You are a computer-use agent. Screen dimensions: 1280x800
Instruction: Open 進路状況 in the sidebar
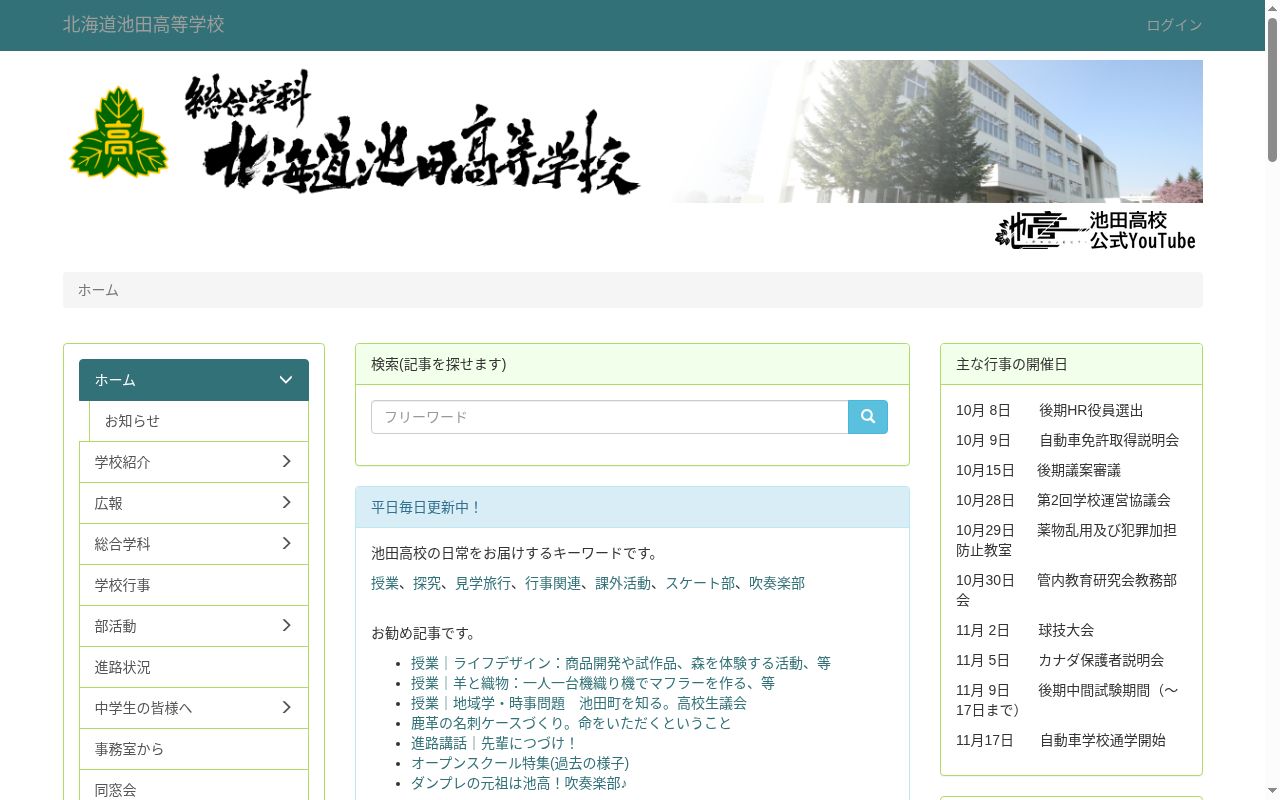[x=194, y=667]
